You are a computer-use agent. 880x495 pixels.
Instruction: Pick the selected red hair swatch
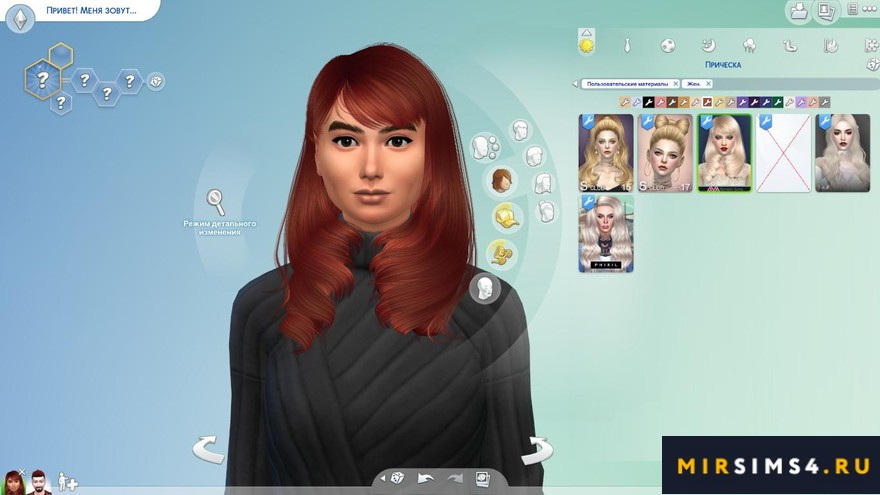(x=707, y=102)
